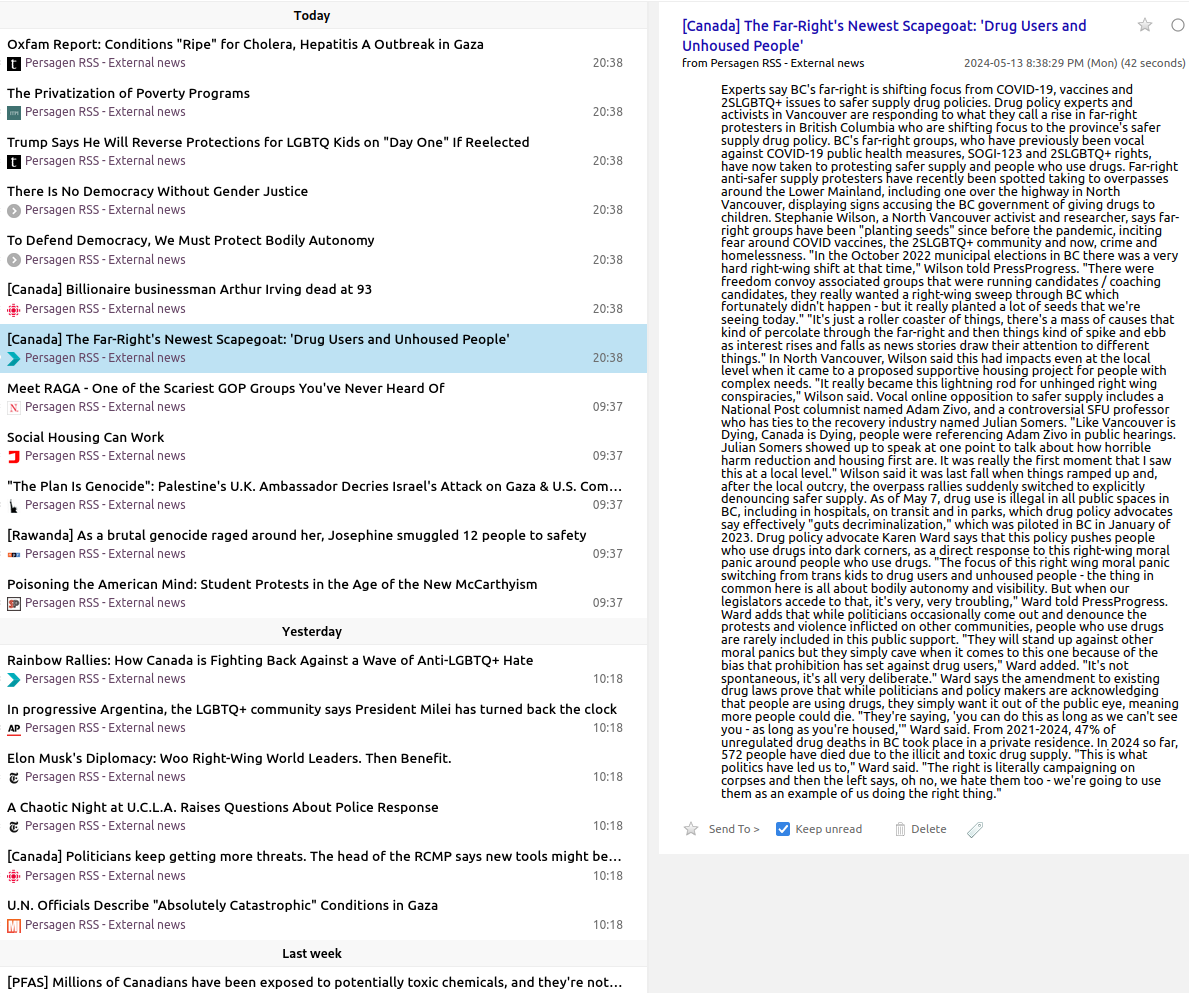
Task: Click feed icon of Meet RAGA entry
Action: pos(14,408)
